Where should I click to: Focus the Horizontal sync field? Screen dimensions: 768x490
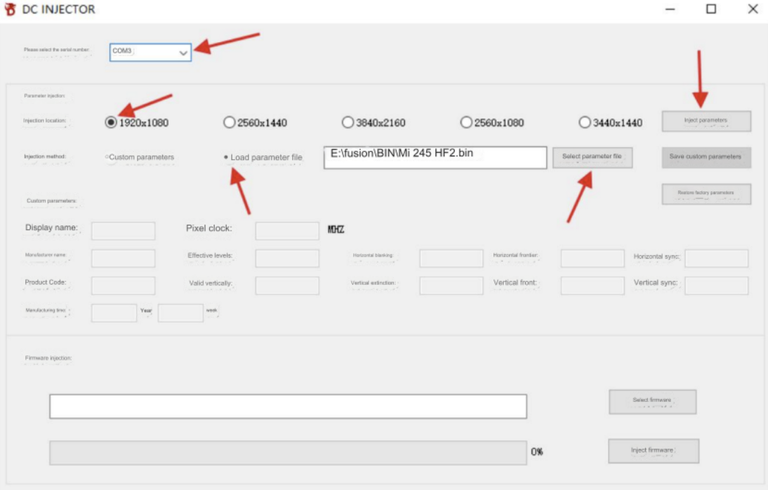tap(717, 258)
